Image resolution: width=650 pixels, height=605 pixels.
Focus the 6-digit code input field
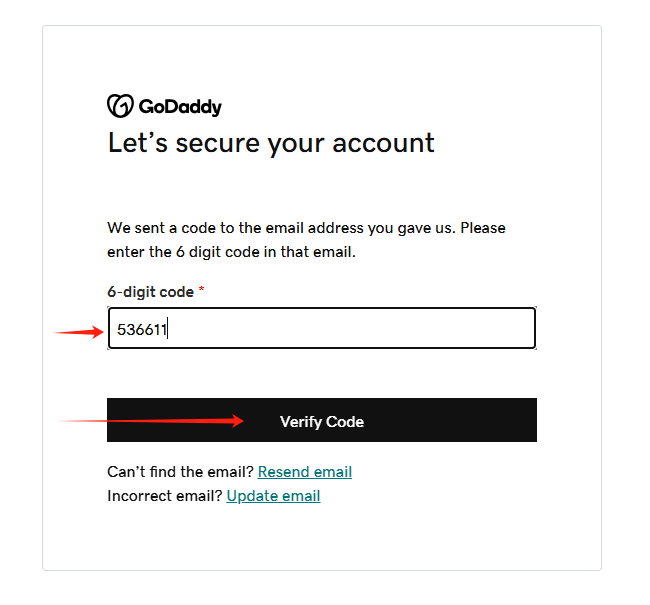pos(322,328)
